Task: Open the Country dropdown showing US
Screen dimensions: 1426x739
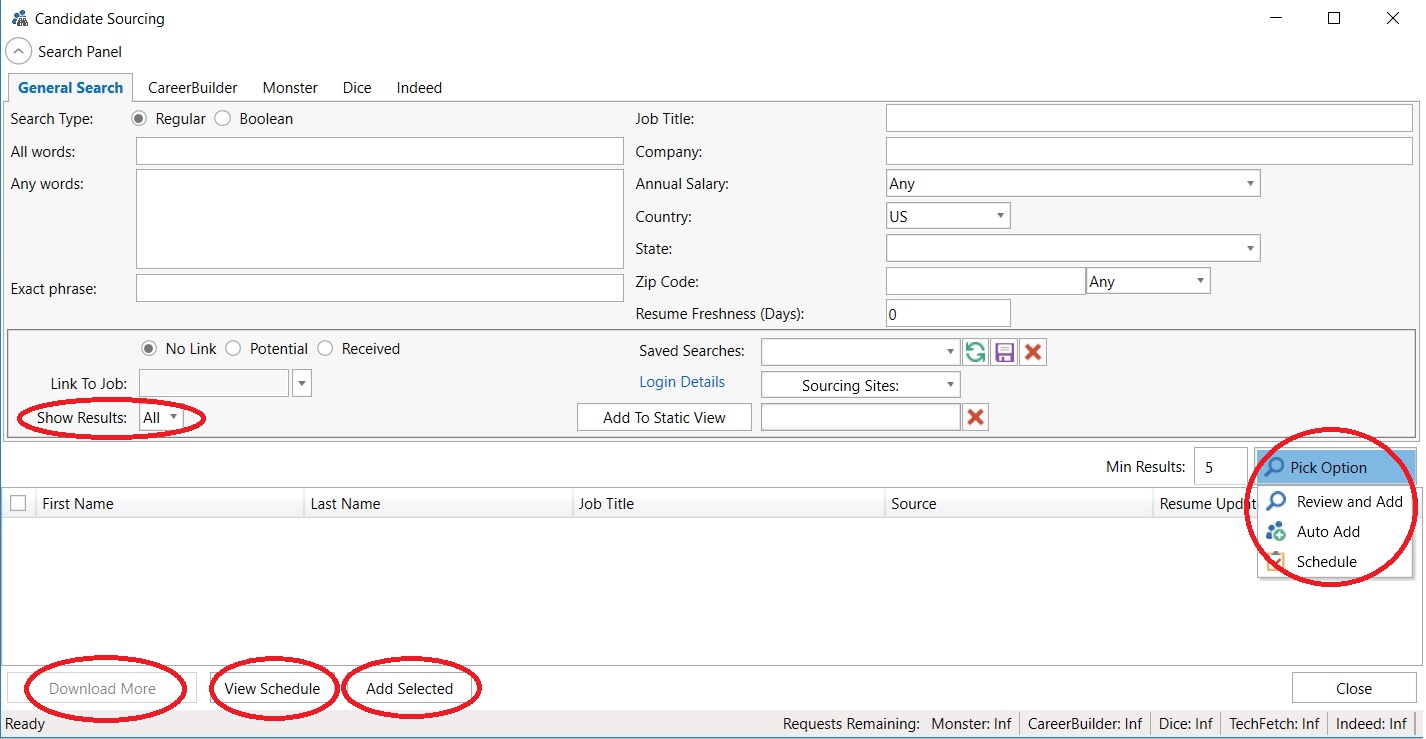Action: click(x=948, y=216)
